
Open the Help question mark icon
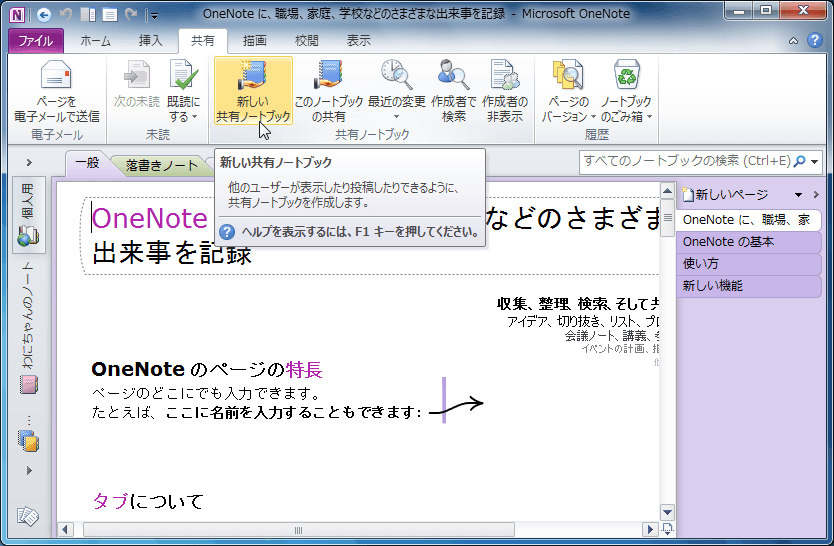coord(814,40)
